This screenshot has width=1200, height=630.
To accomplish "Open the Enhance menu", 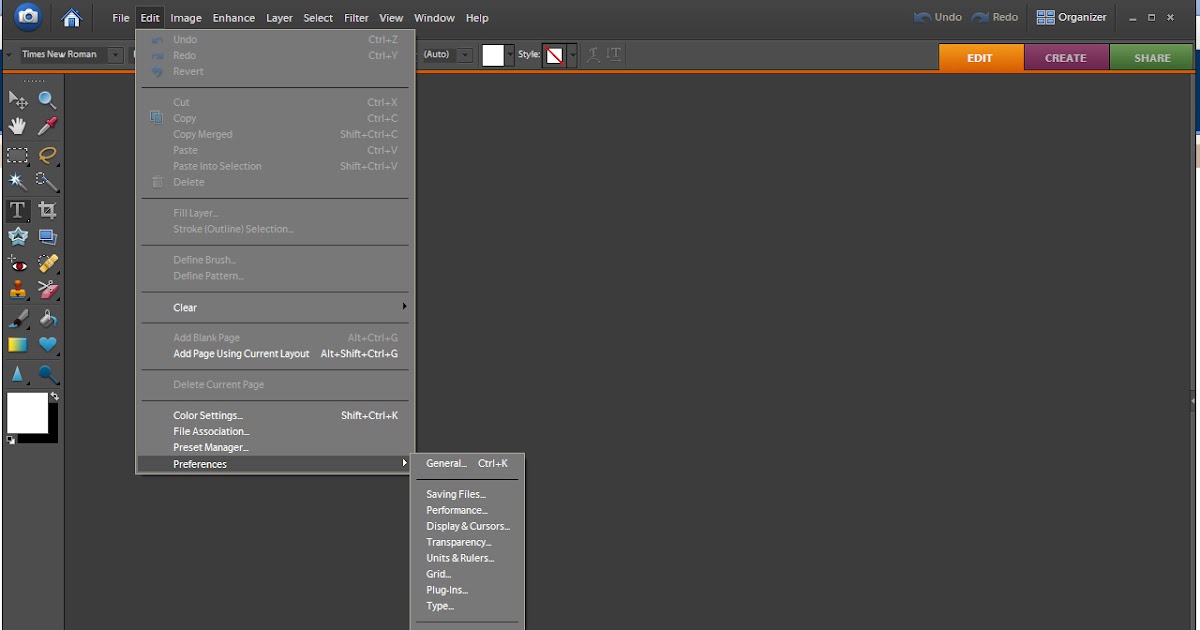I will click(234, 18).
